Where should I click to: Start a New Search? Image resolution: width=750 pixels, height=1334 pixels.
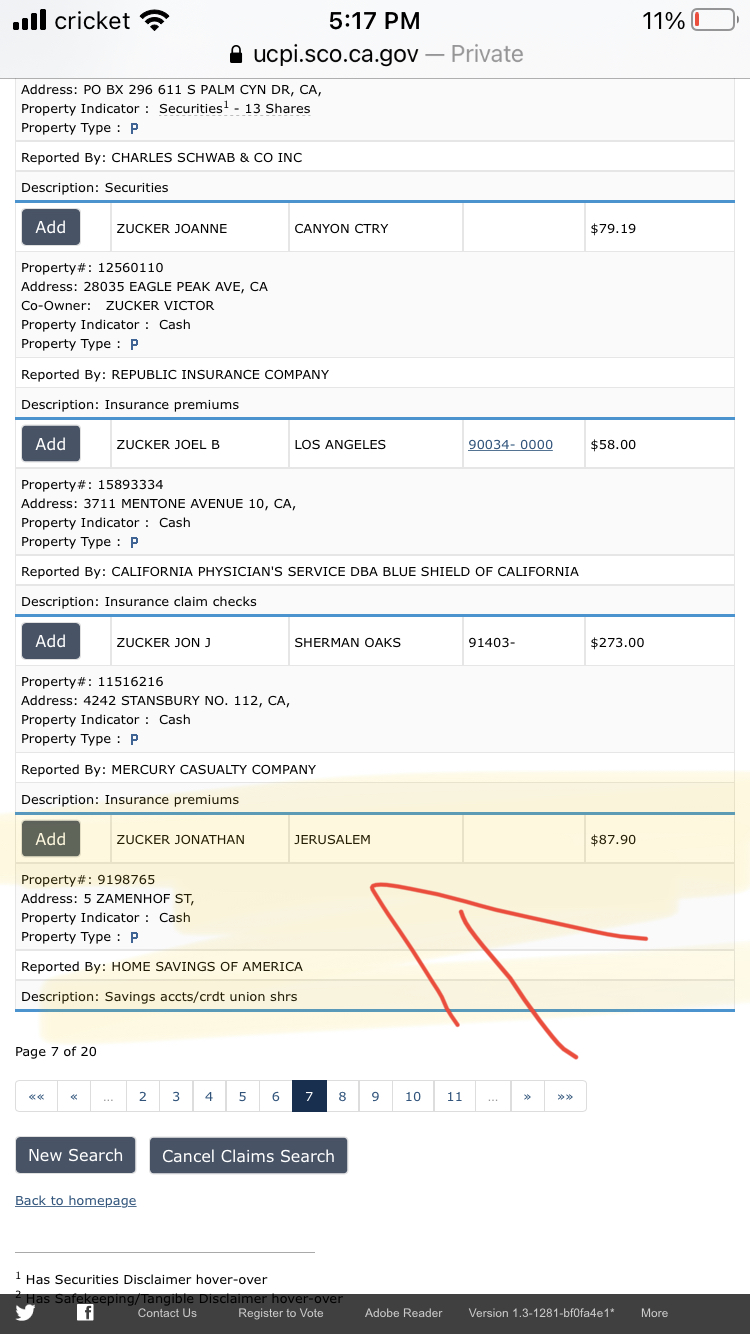[x=75, y=1155]
